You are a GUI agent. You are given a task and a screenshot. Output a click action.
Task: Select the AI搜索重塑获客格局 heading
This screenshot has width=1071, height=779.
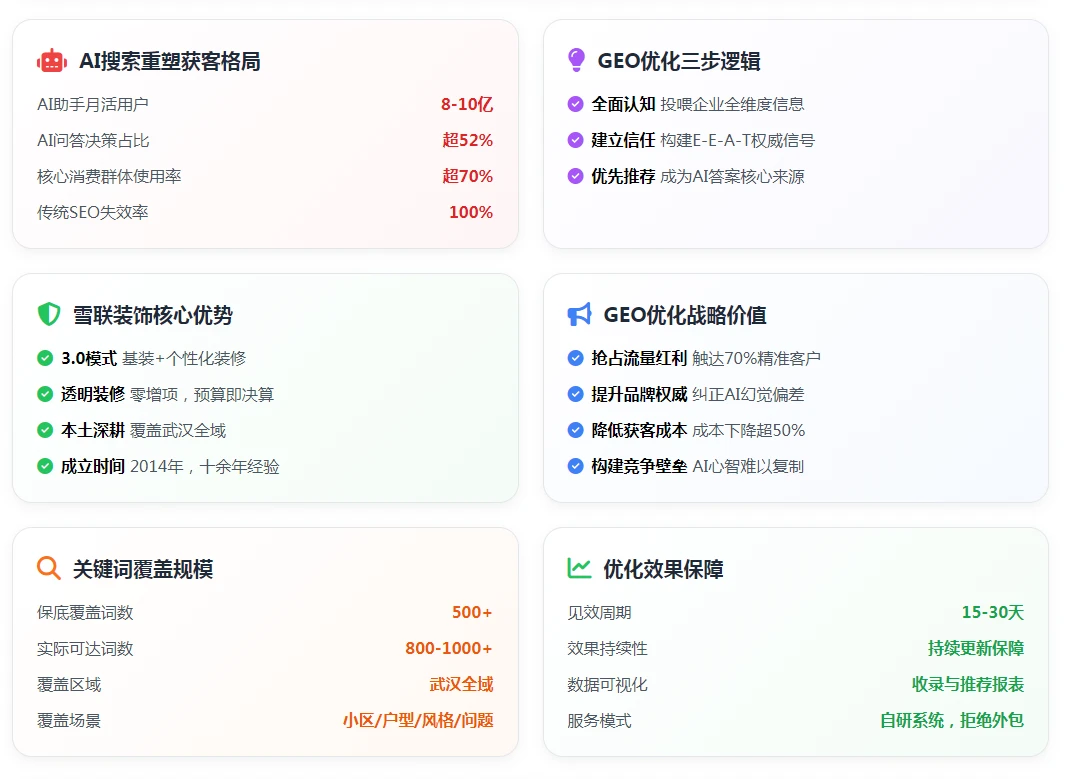(x=169, y=61)
